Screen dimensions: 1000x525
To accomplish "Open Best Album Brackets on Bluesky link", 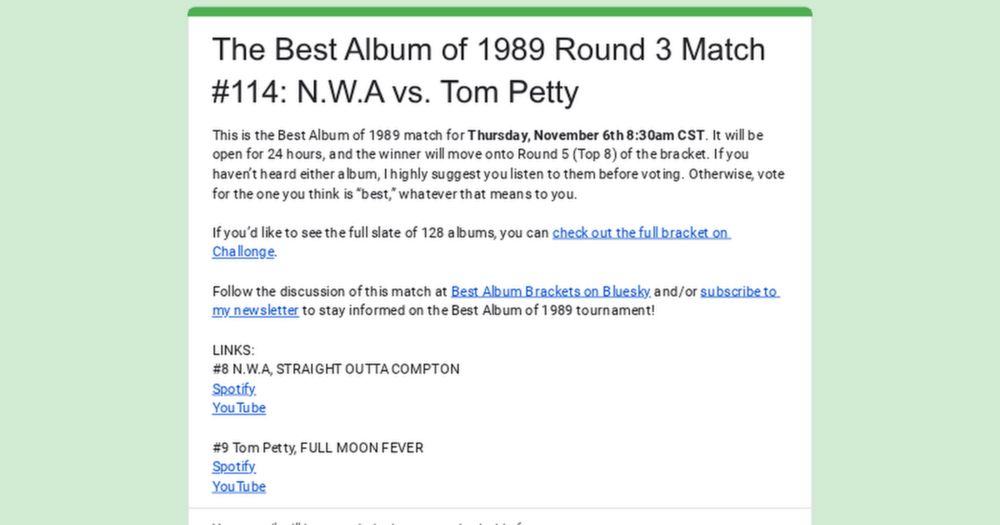I will click(x=550, y=292).
